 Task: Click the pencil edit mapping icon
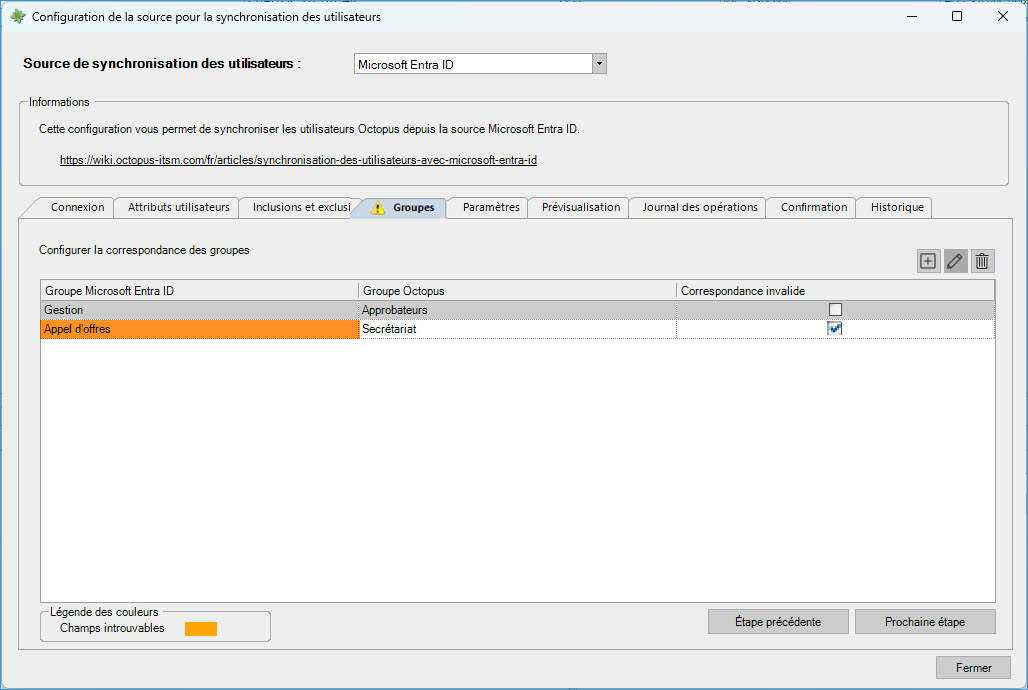click(955, 261)
